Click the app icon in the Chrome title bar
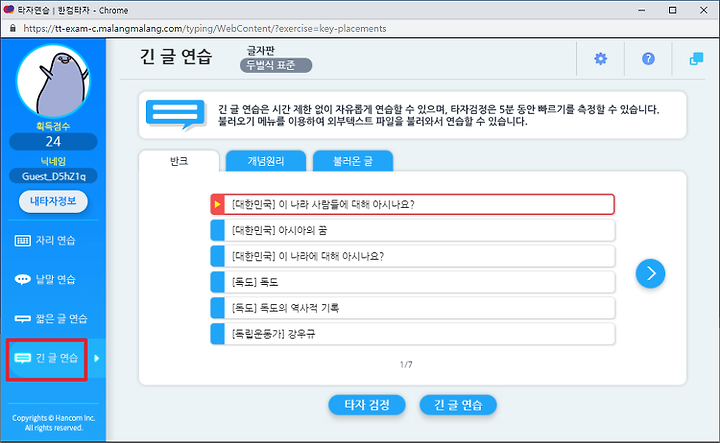The image size is (720, 443). [x=8, y=10]
